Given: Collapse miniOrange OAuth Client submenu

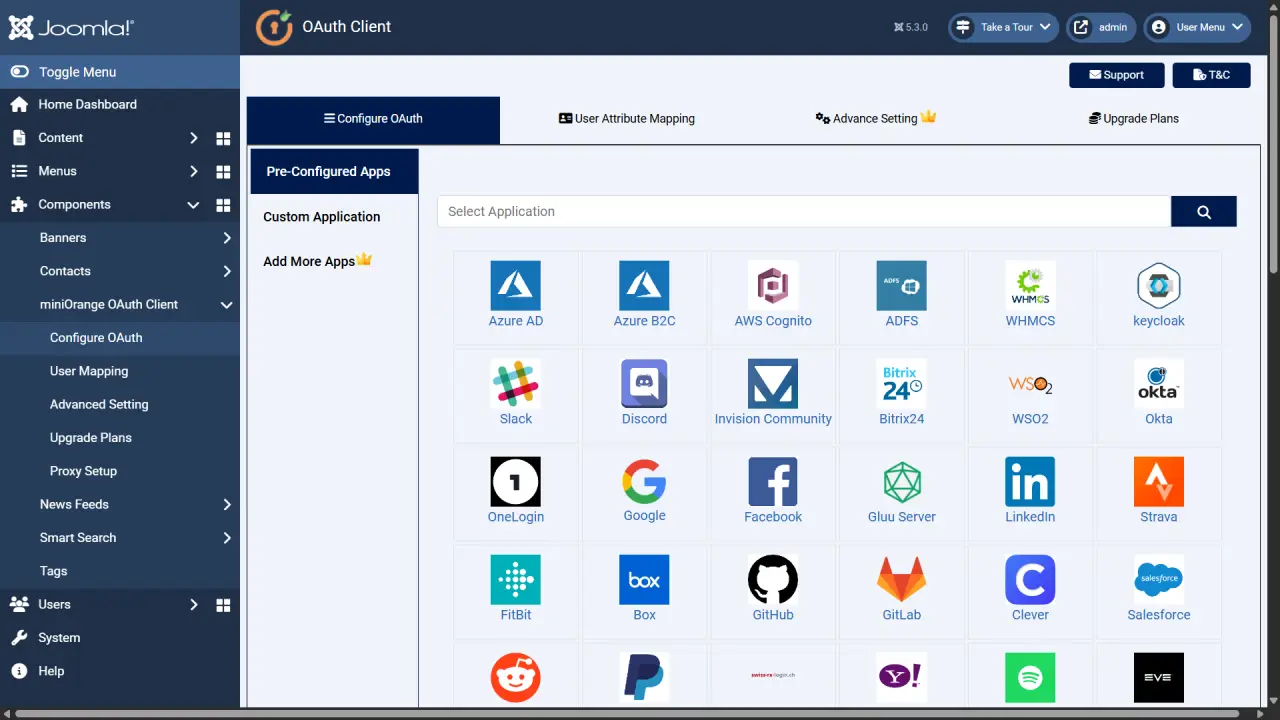Looking at the screenshot, I should pyautogui.click(x=227, y=305).
